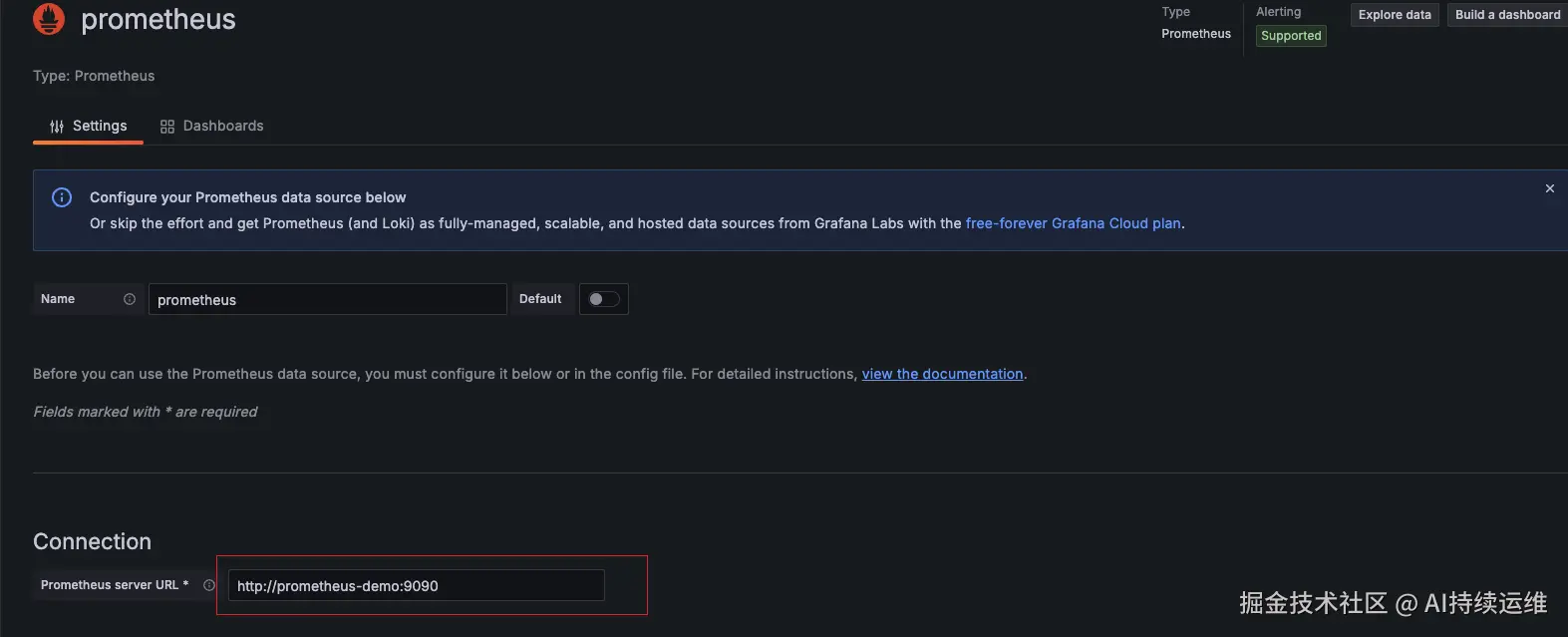1568x637 pixels.
Task: Click the Default label next to switch
Action: (x=540, y=299)
